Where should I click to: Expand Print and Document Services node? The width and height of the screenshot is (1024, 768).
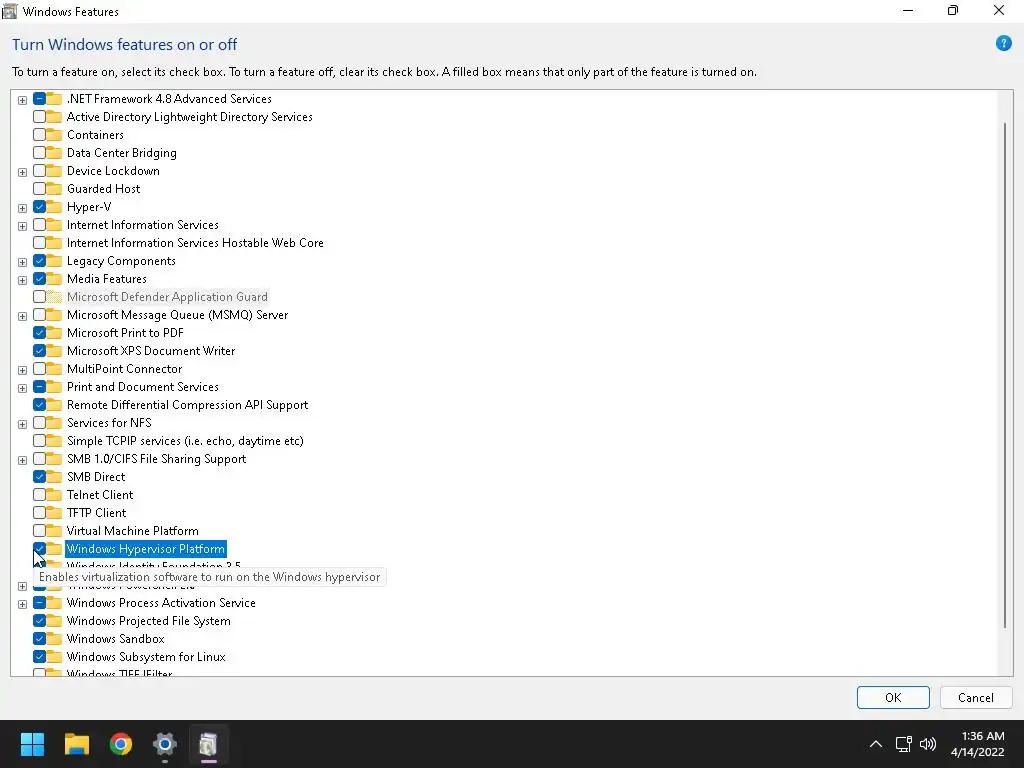(22, 388)
